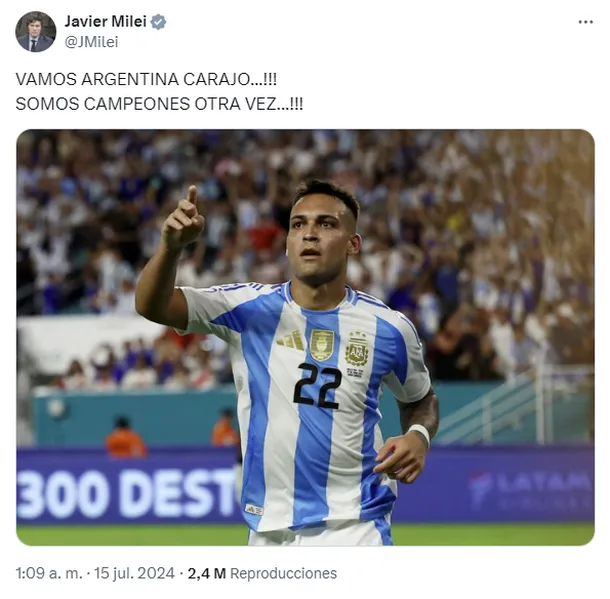Click the small Adidas tag at the jersey hem
Image resolution: width=610 pixels, height=599 pixels.
(x=254, y=509)
